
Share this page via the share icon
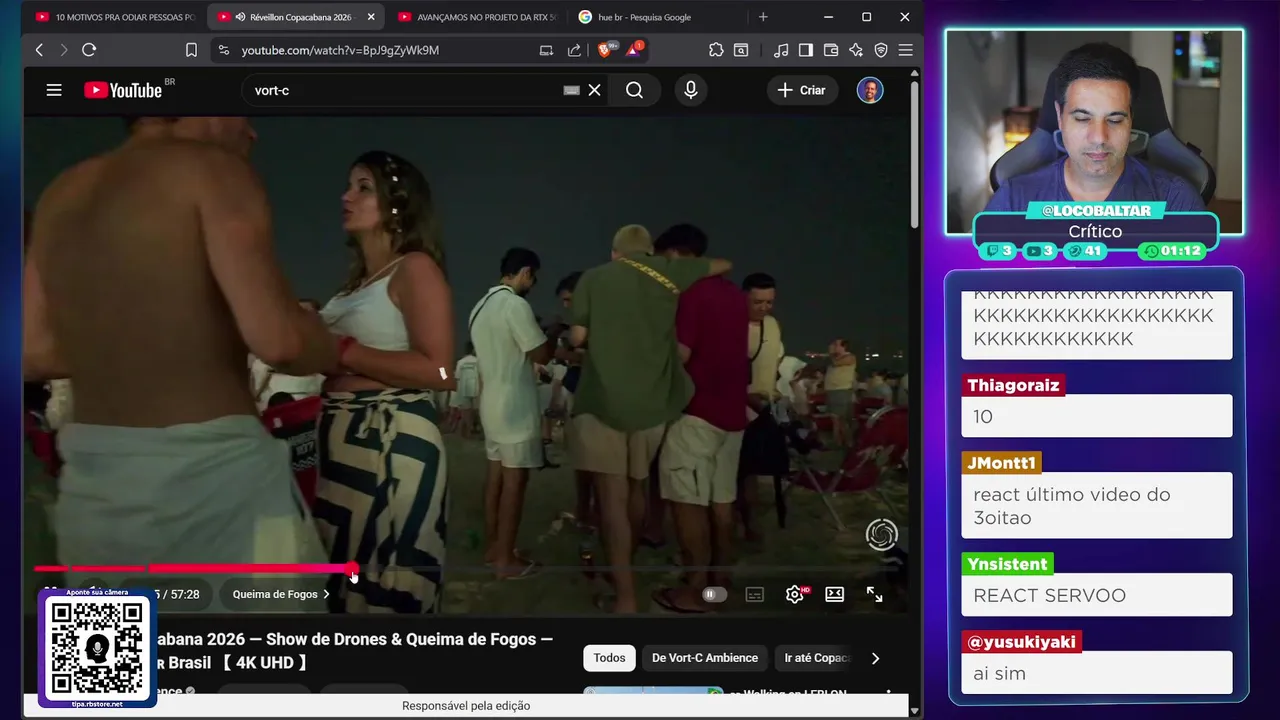click(574, 50)
